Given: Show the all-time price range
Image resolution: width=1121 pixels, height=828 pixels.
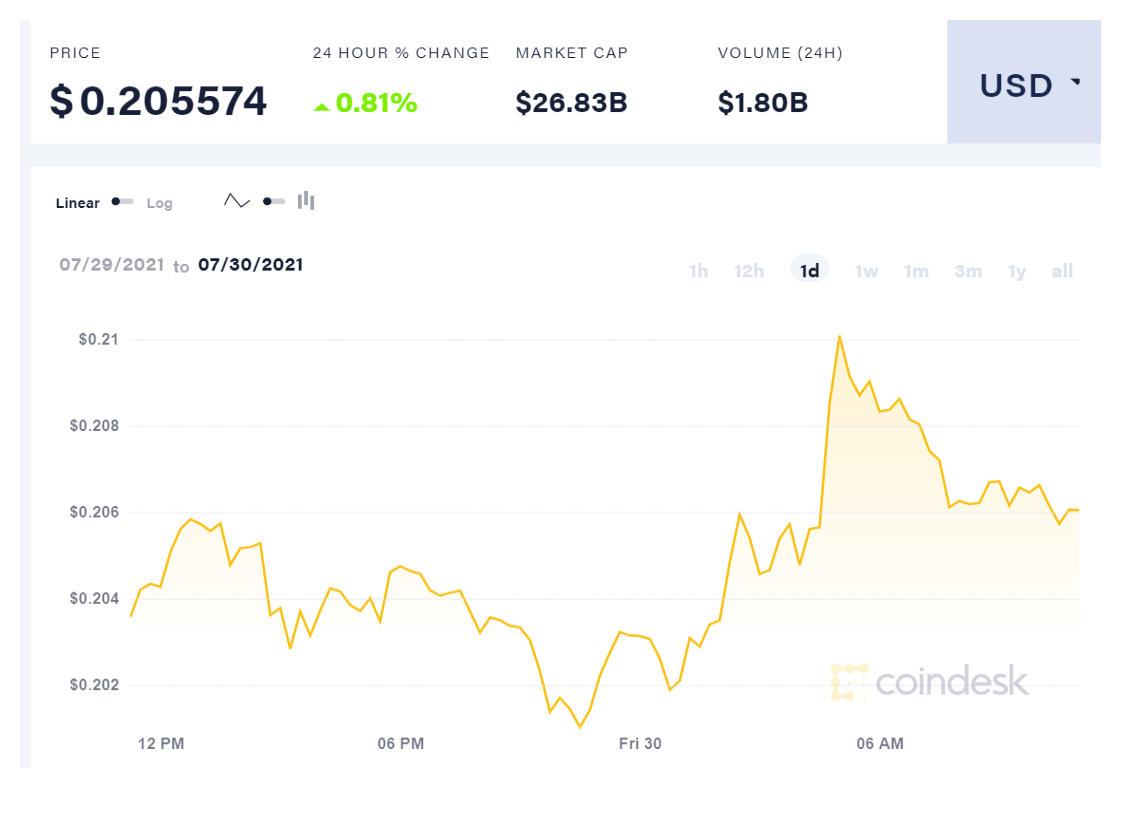Looking at the screenshot, I should tap(1062, 271).
